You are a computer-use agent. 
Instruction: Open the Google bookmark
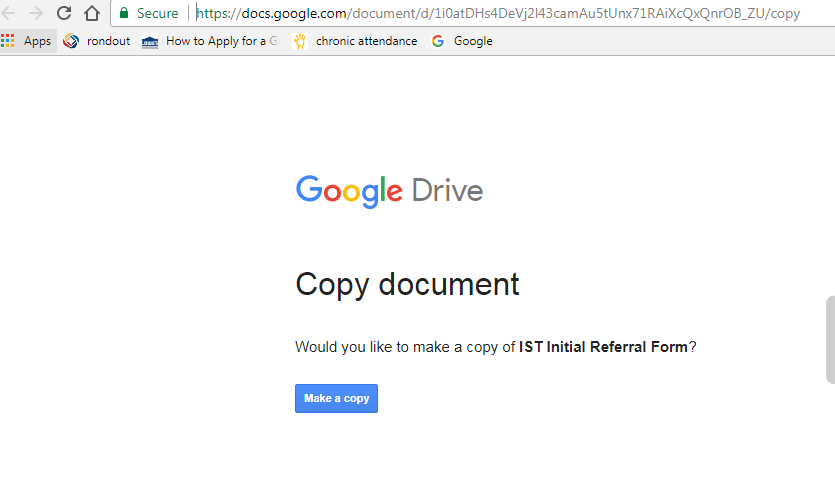click(462, 41)
